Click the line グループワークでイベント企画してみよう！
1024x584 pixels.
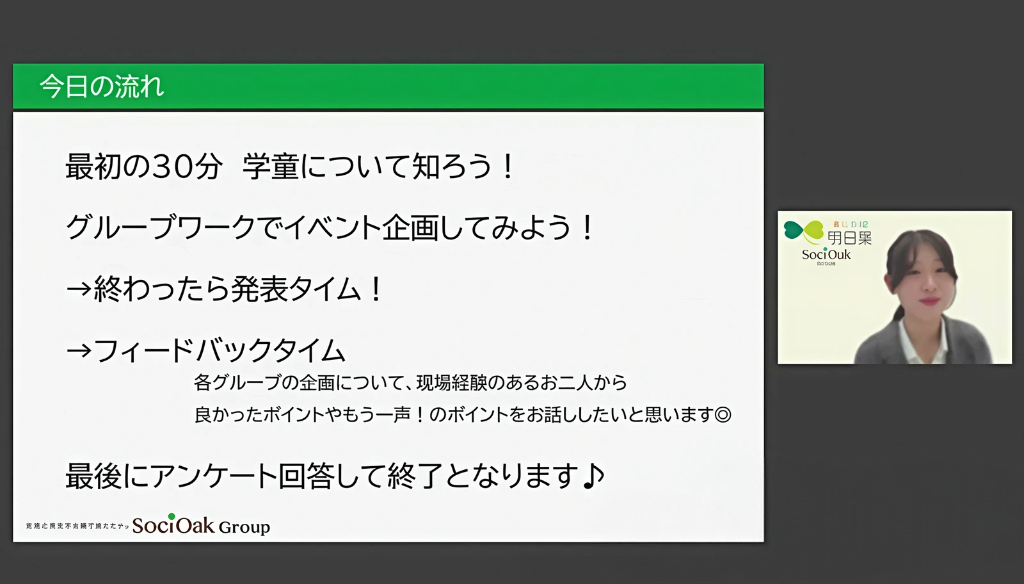tap(330, 228)
